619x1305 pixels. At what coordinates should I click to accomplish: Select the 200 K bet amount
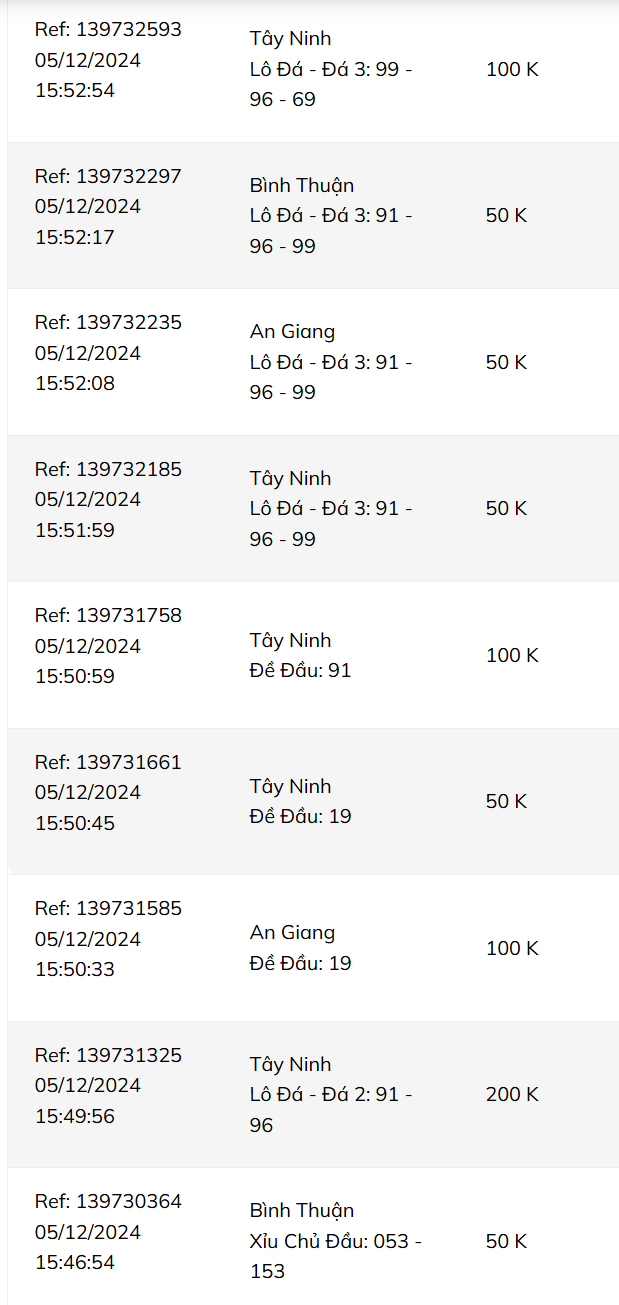tap(512, 1094)
